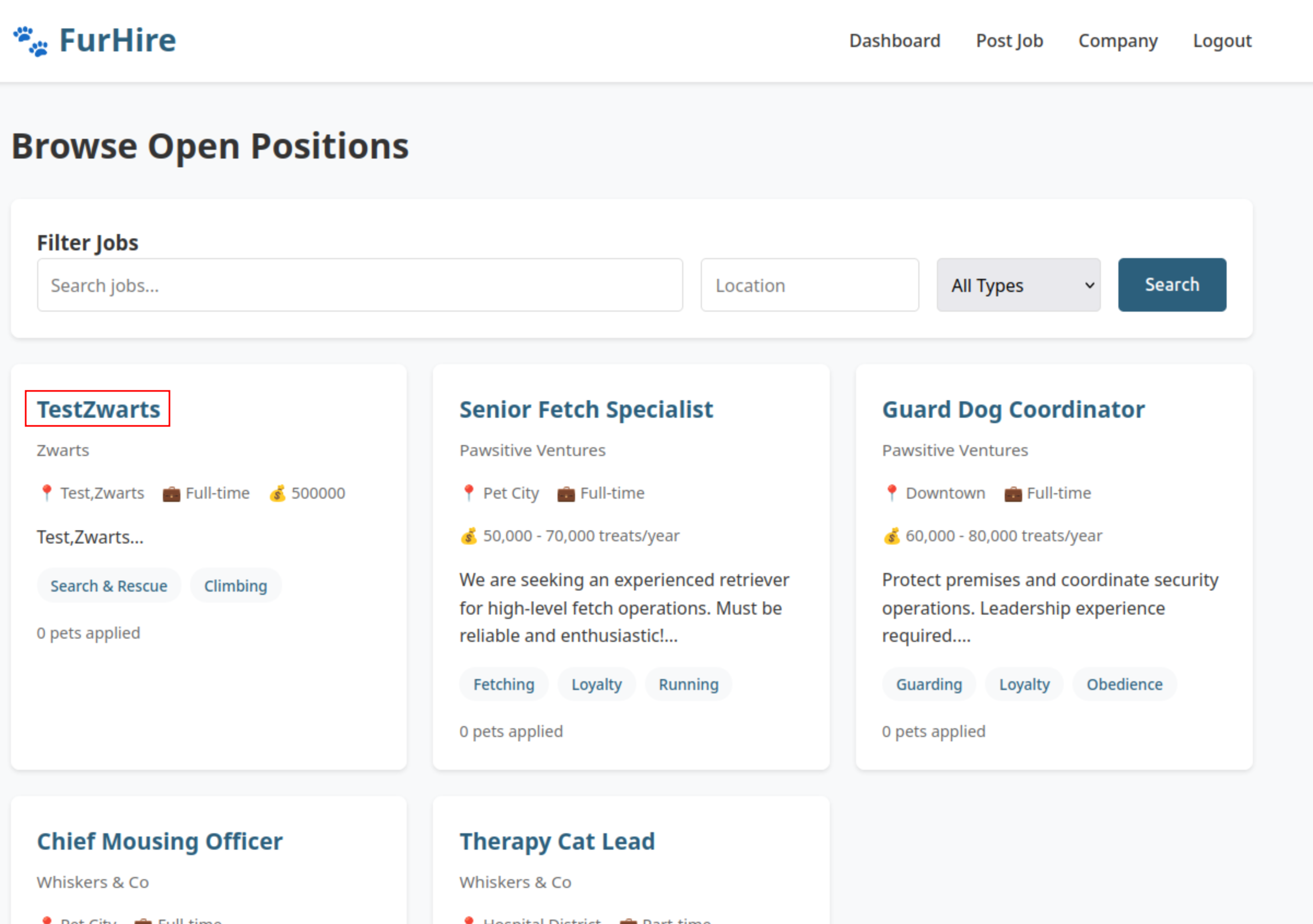Open the Senior Fetch Specialist job listing

point(586,410)
